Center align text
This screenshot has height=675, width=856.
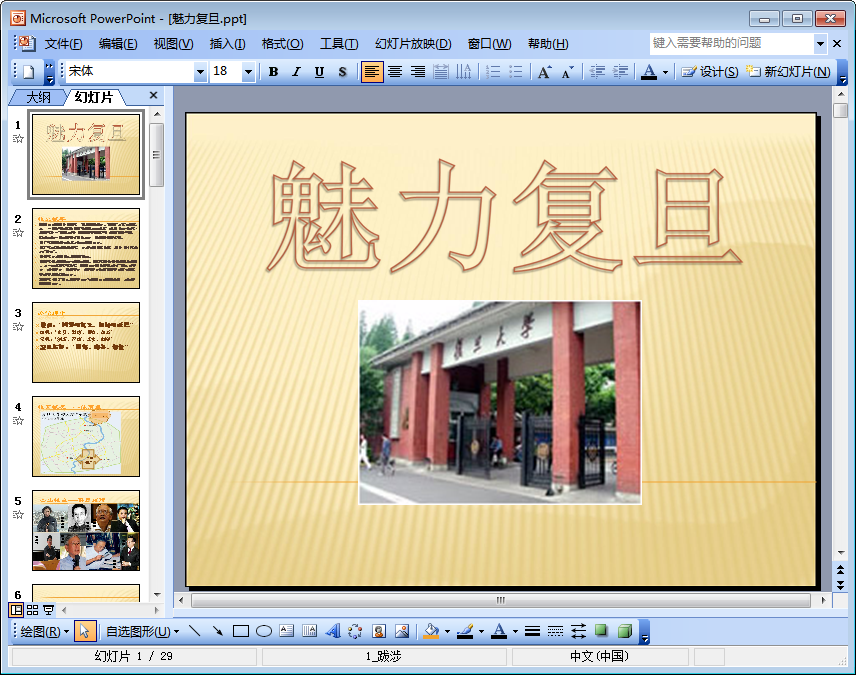pyautogui.click(x=395, y=72)
